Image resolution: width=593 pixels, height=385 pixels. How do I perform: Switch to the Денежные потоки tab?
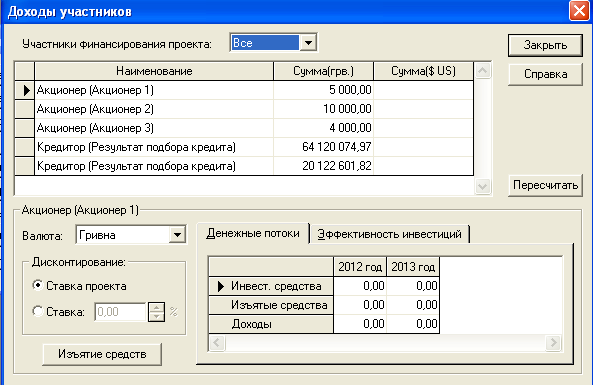253,233
